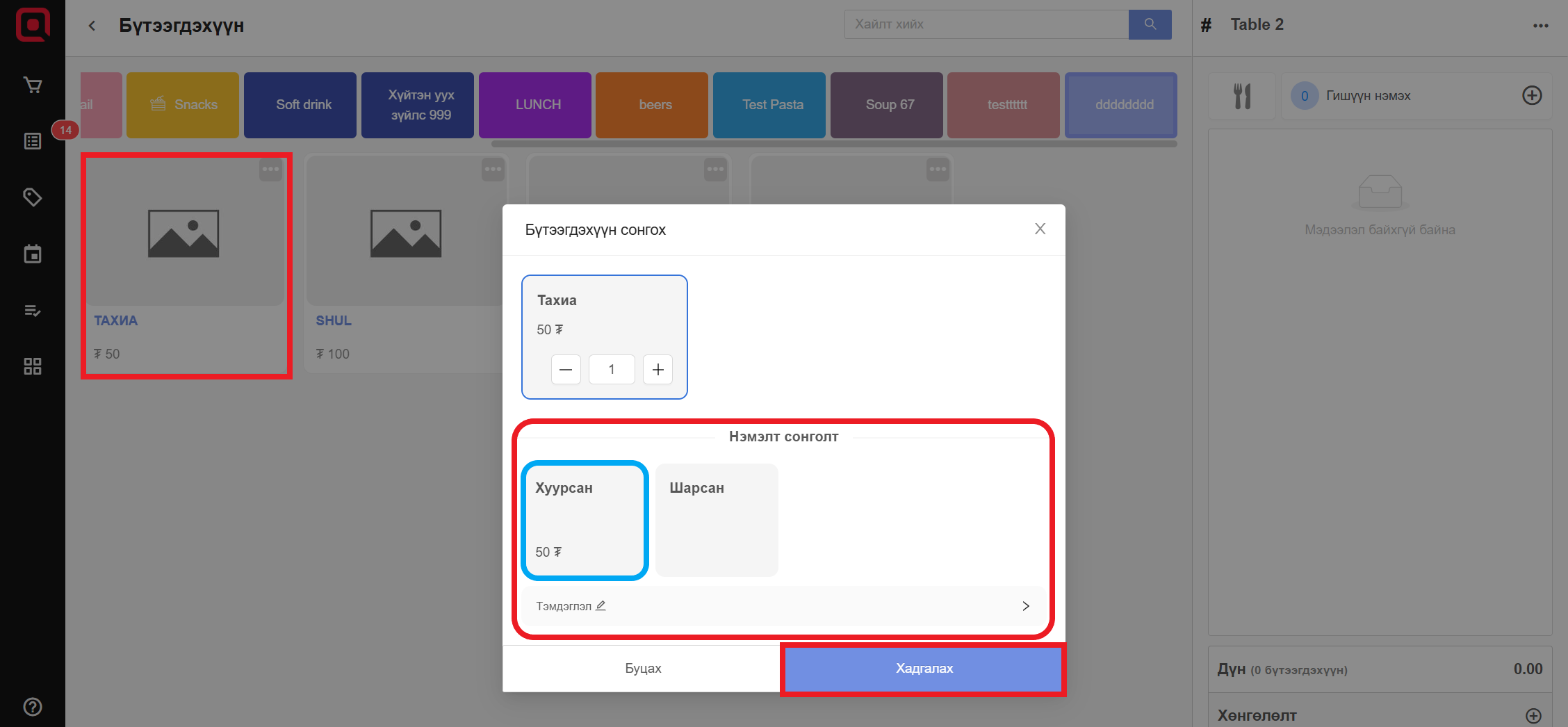1568x727 pixels.
Task: Click the help question mark icon
Action: pyautogui.click(x=33, y=707)
